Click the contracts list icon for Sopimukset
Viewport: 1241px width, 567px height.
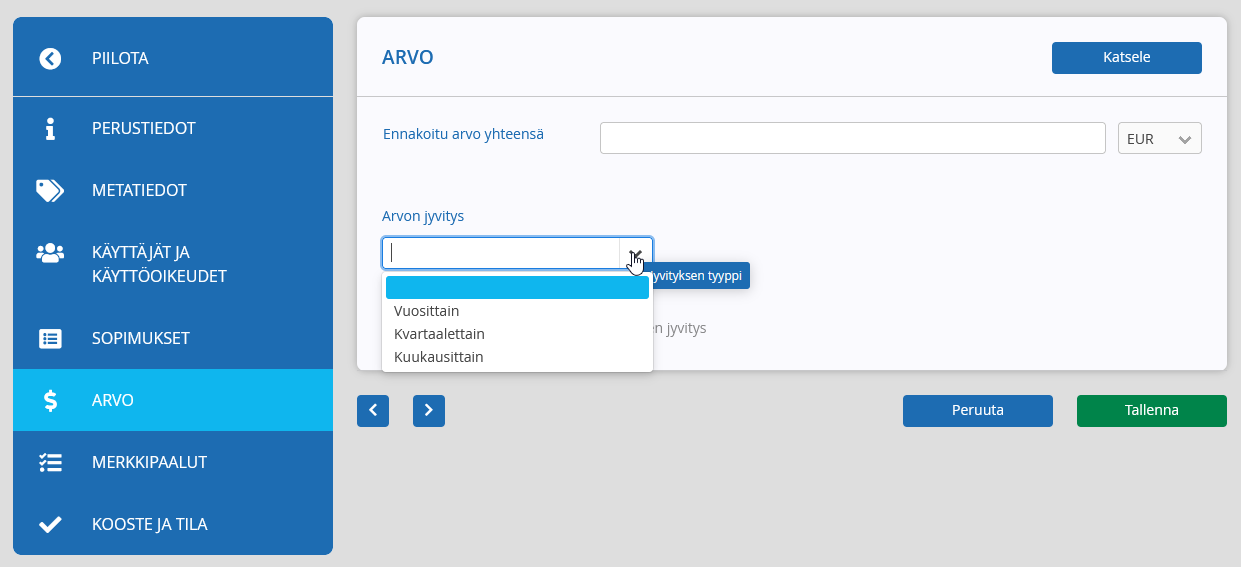point(50,339)
